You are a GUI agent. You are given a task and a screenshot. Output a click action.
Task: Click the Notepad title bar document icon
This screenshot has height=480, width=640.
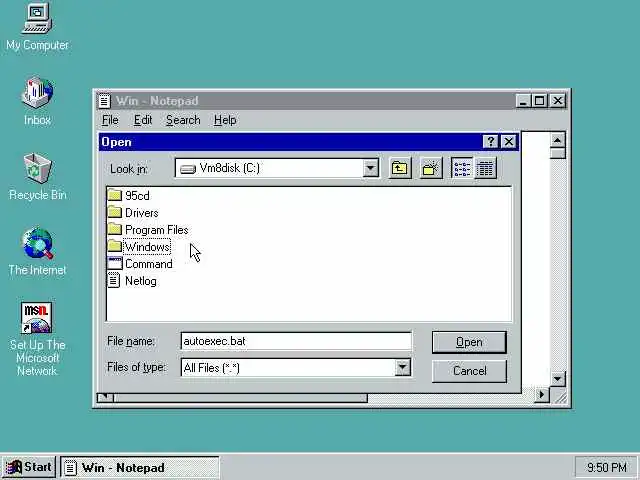tap(104, 101)
